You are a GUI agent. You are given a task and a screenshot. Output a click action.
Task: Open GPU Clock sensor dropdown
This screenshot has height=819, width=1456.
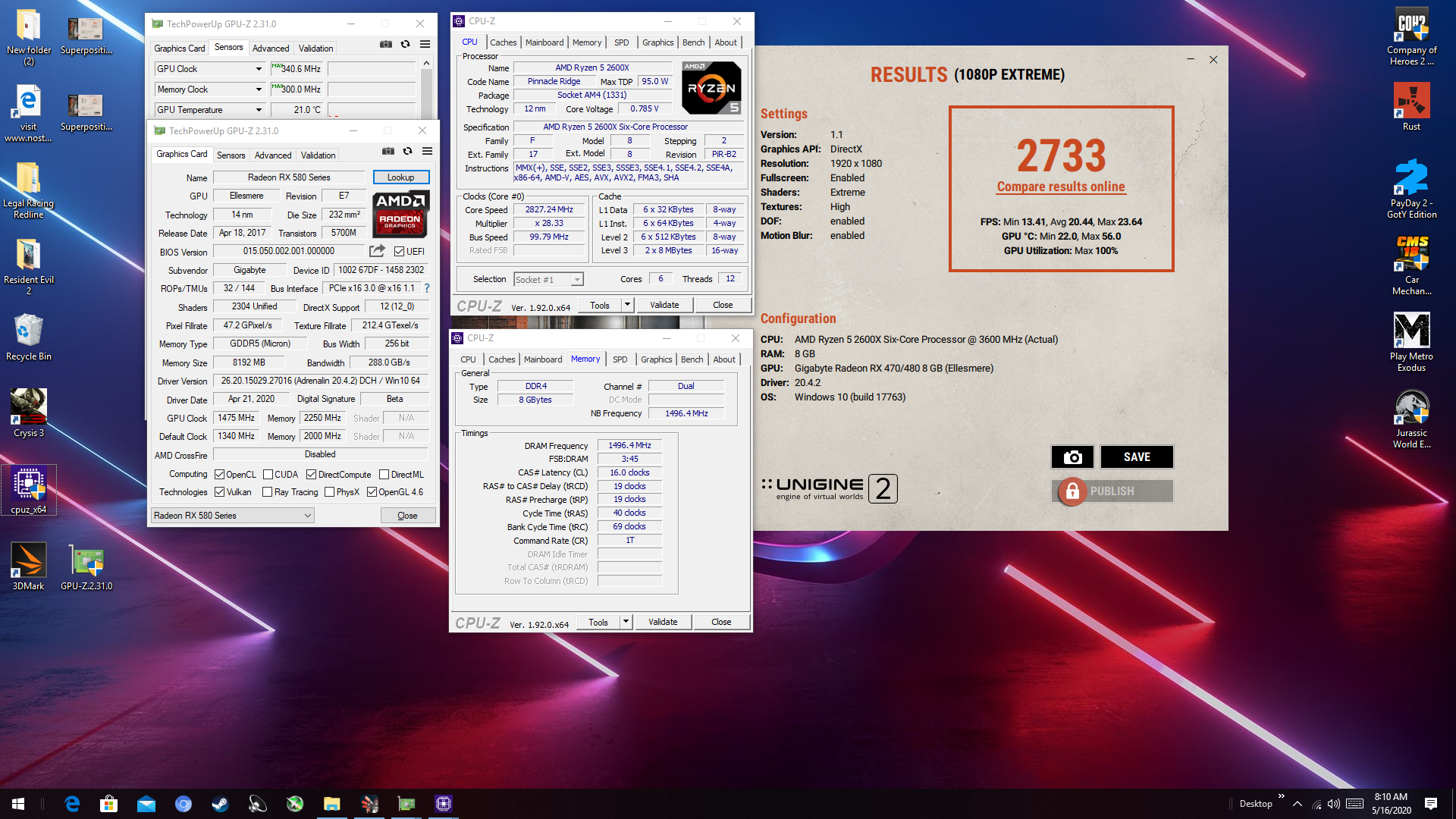[209, 69]
